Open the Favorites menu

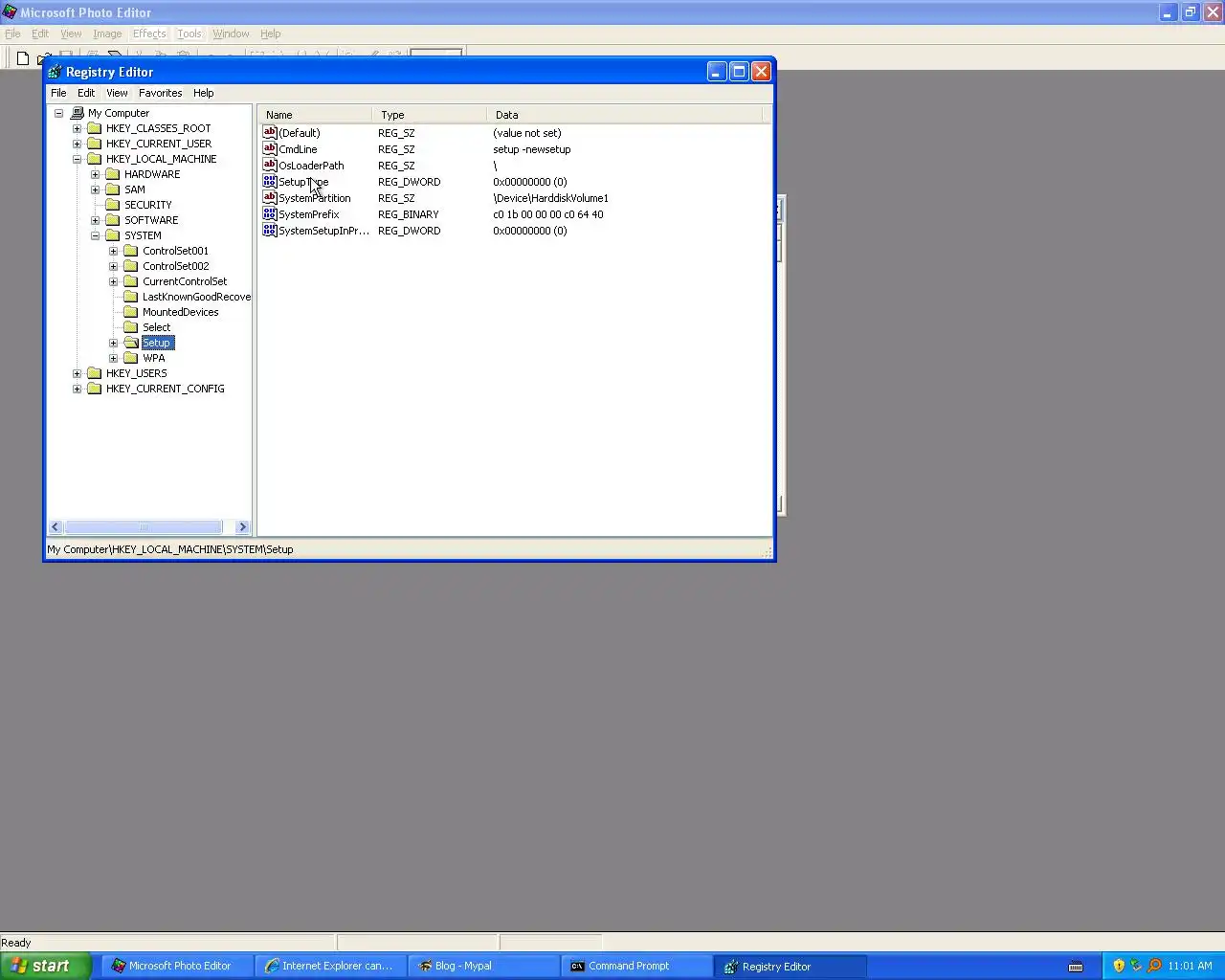pos(160,93)
